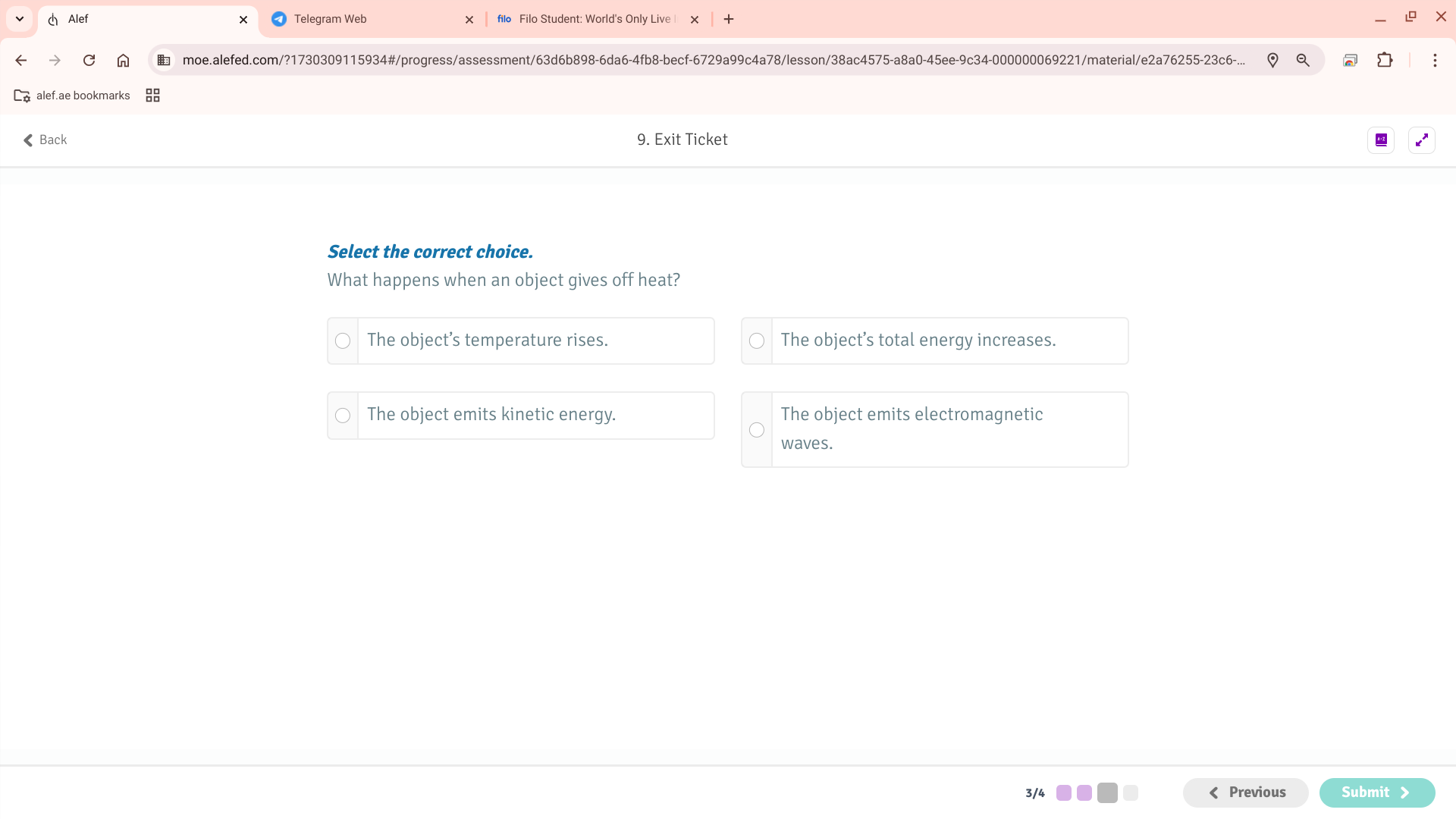Open the Chrome extensions puzzle icon
Image resolution: width=1456 pixels, height=819 pixels.
(x=1385, y=60)
